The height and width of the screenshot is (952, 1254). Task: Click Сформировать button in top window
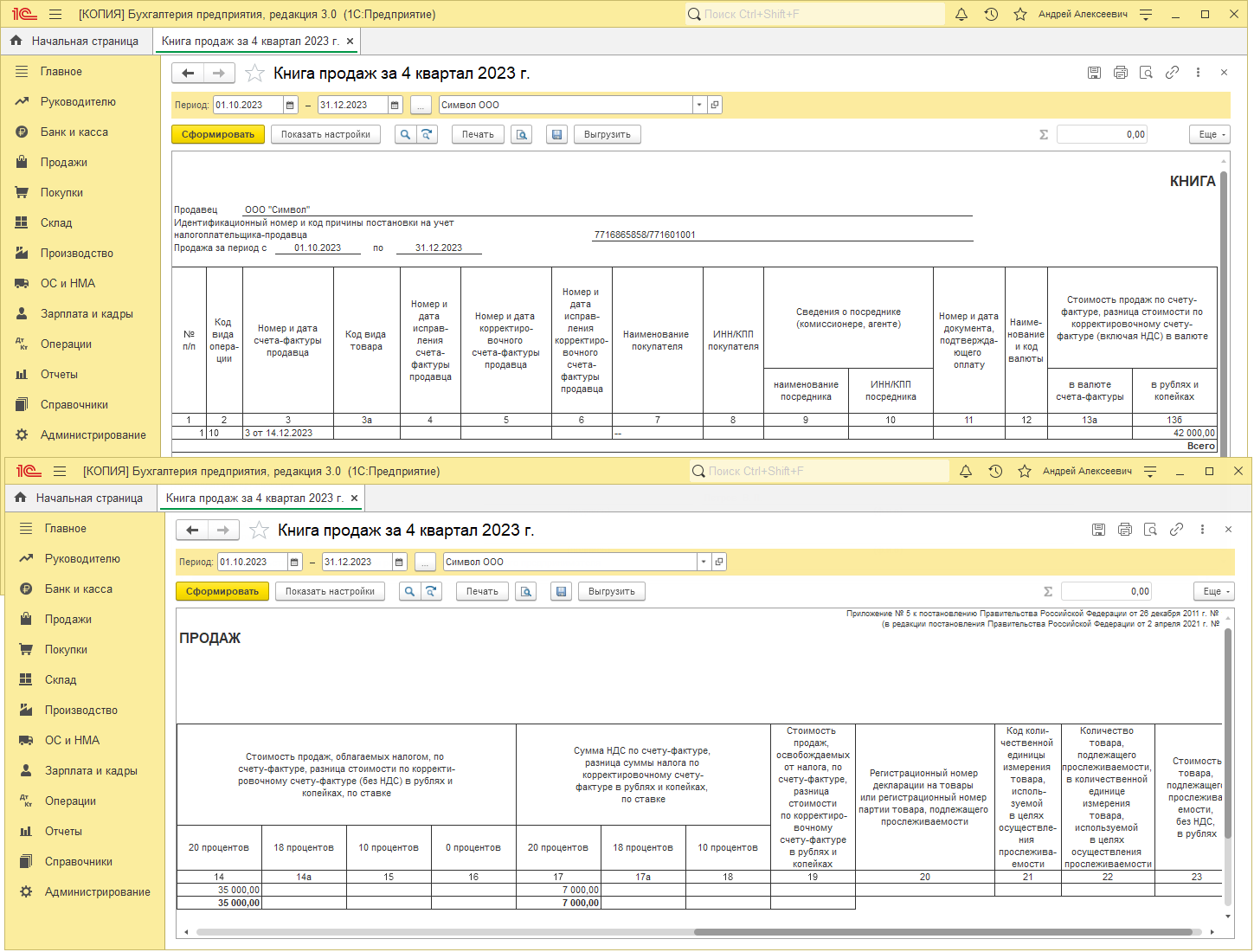pyautogui.click(x=218, y=134)
